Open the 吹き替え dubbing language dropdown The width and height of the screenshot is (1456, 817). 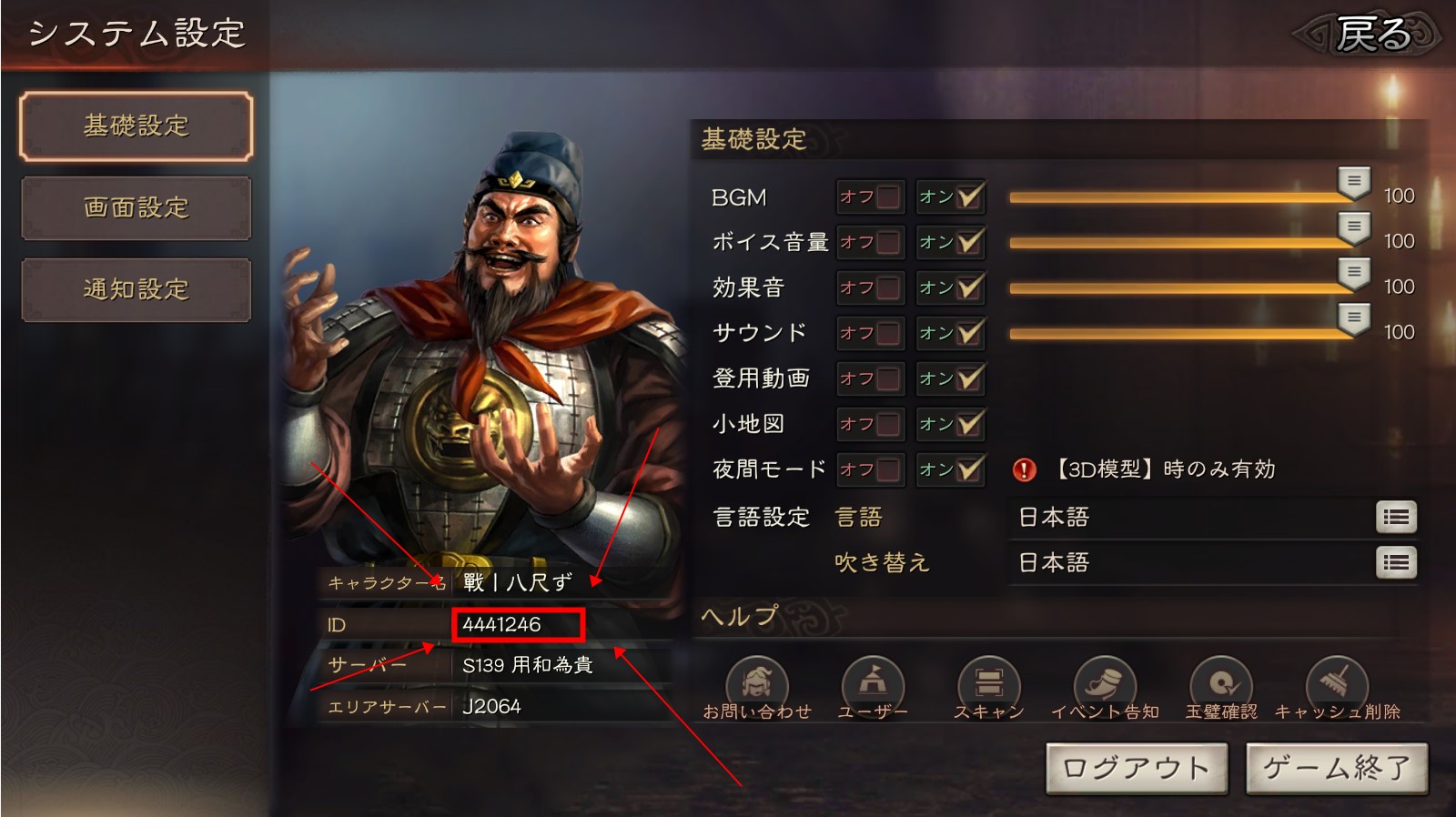coord(1396,563)
